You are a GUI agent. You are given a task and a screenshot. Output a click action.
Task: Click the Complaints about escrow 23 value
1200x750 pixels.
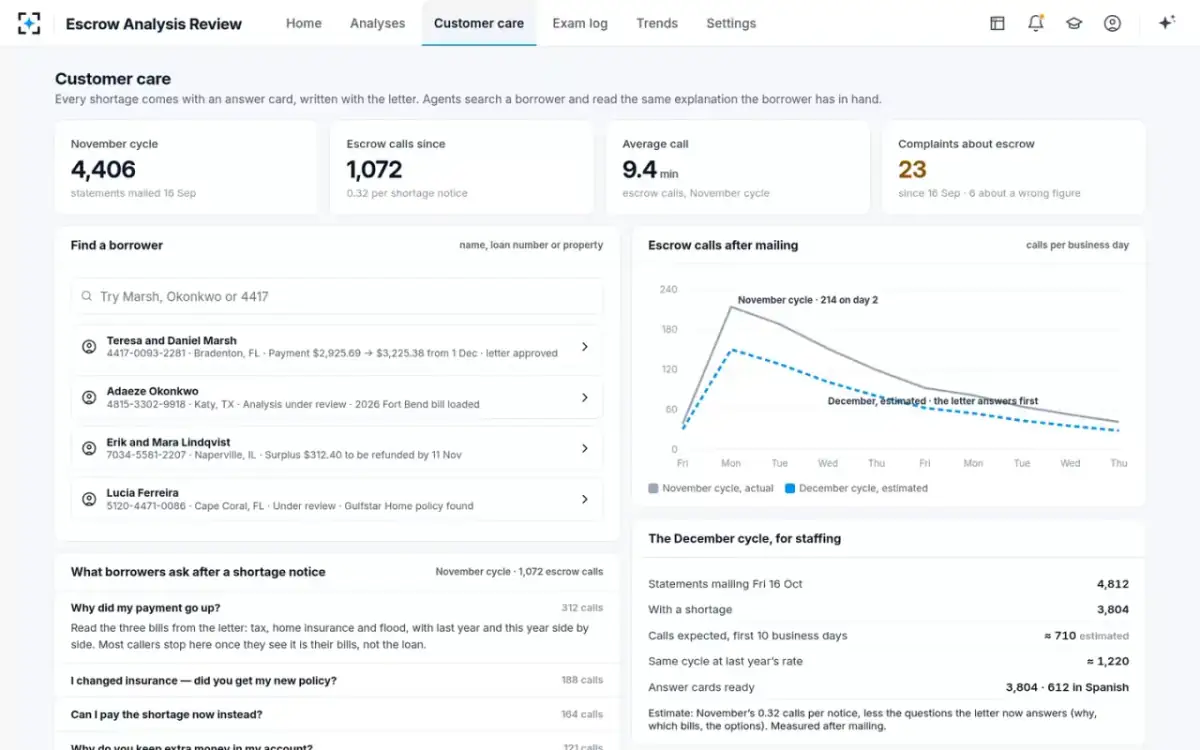(x=912, y=170)
